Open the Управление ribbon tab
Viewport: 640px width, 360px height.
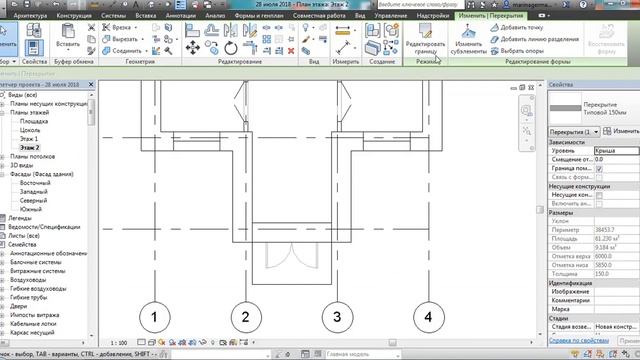pyautogui.click(x=391, y=16)
